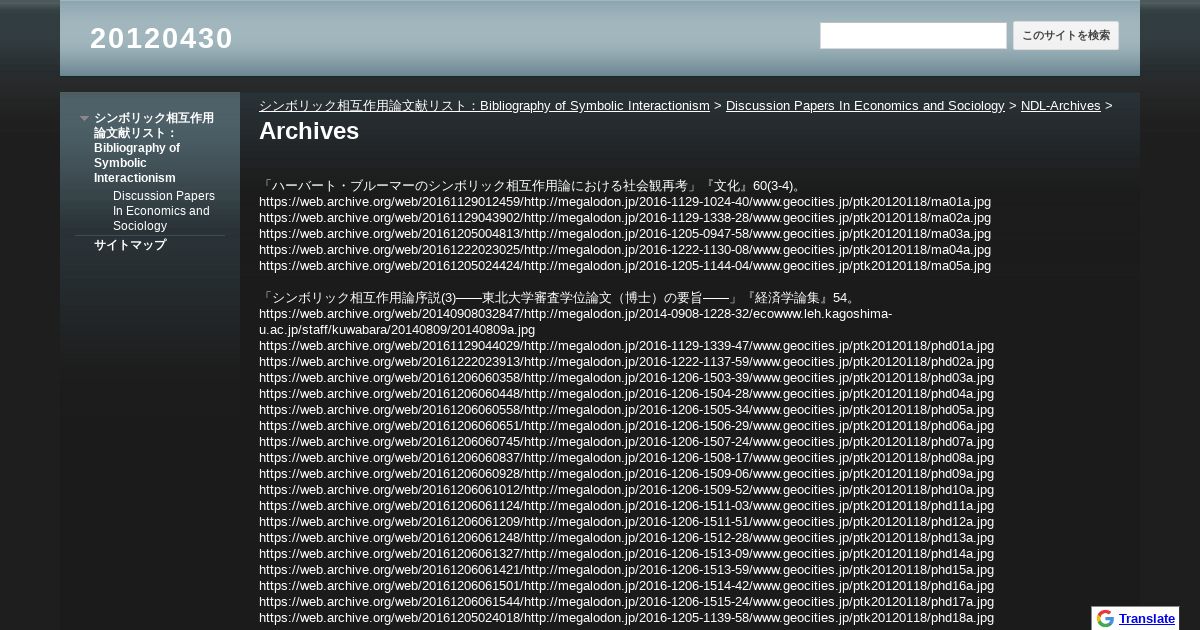
Task: Focus the site search input field
Action: pyautogui.click(x=913, y=36)
